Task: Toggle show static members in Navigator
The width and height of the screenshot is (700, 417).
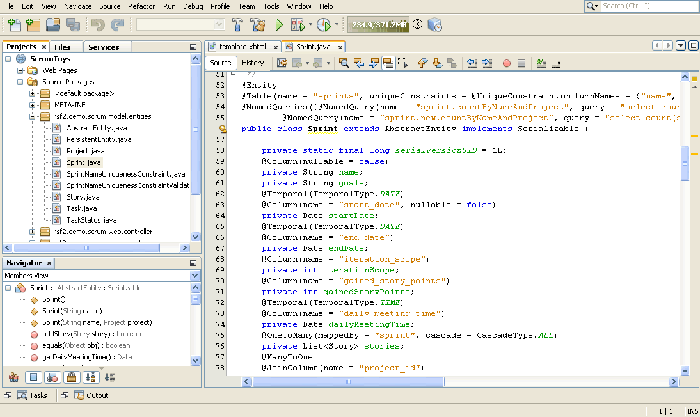Action: (x=52, y=378)
